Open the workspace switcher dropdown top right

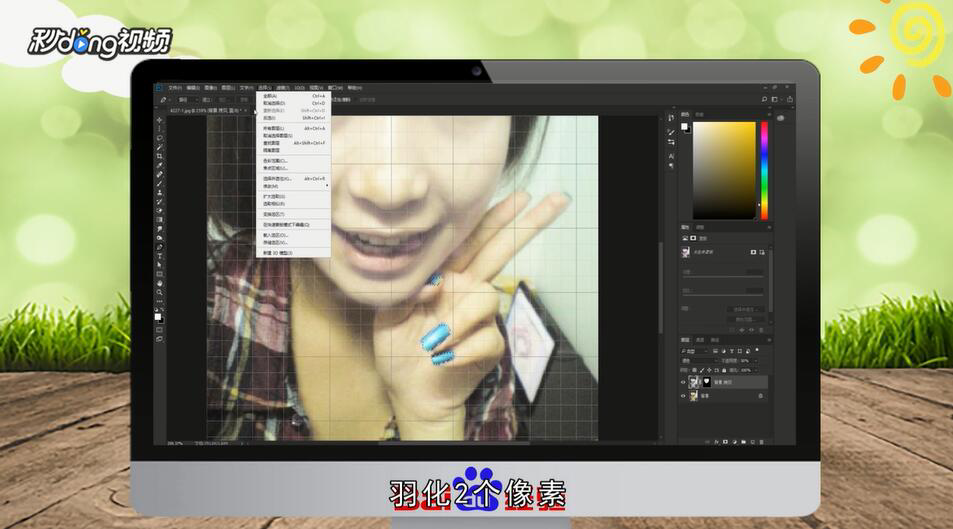(775, 99)
